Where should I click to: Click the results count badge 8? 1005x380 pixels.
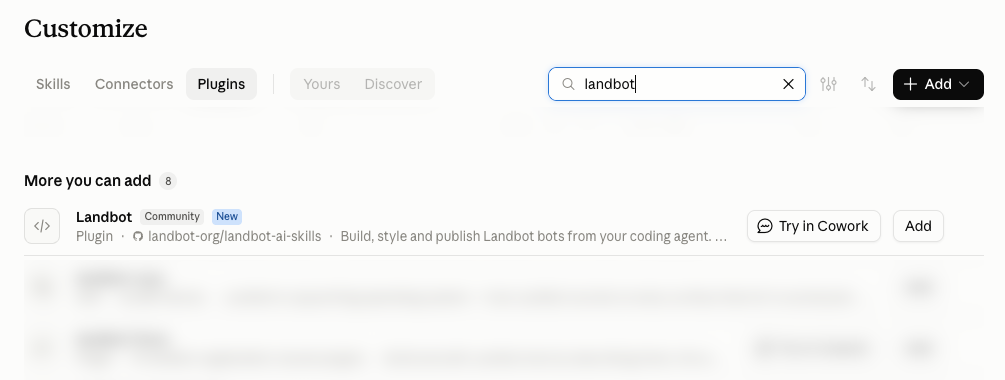coord(168,181)
